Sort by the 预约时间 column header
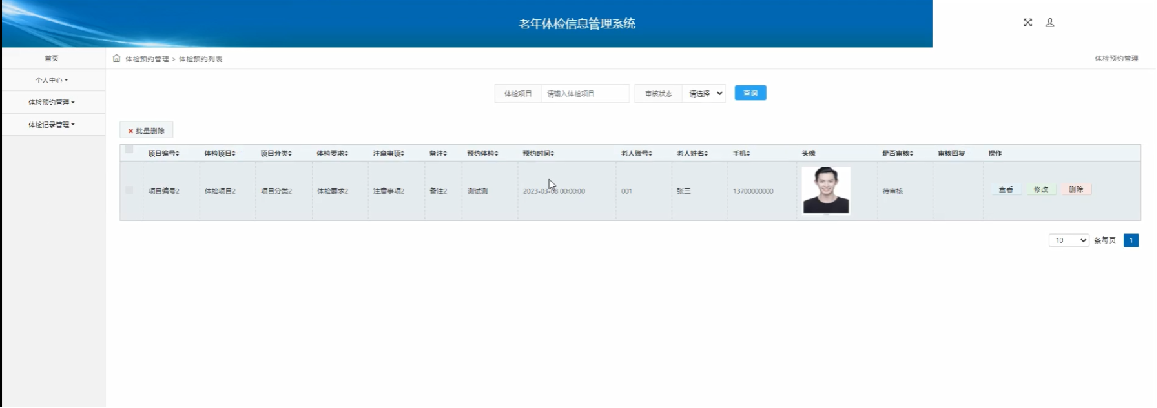Image resolution: width=1157 pixels, height=408 pixels. coord(538,153)
